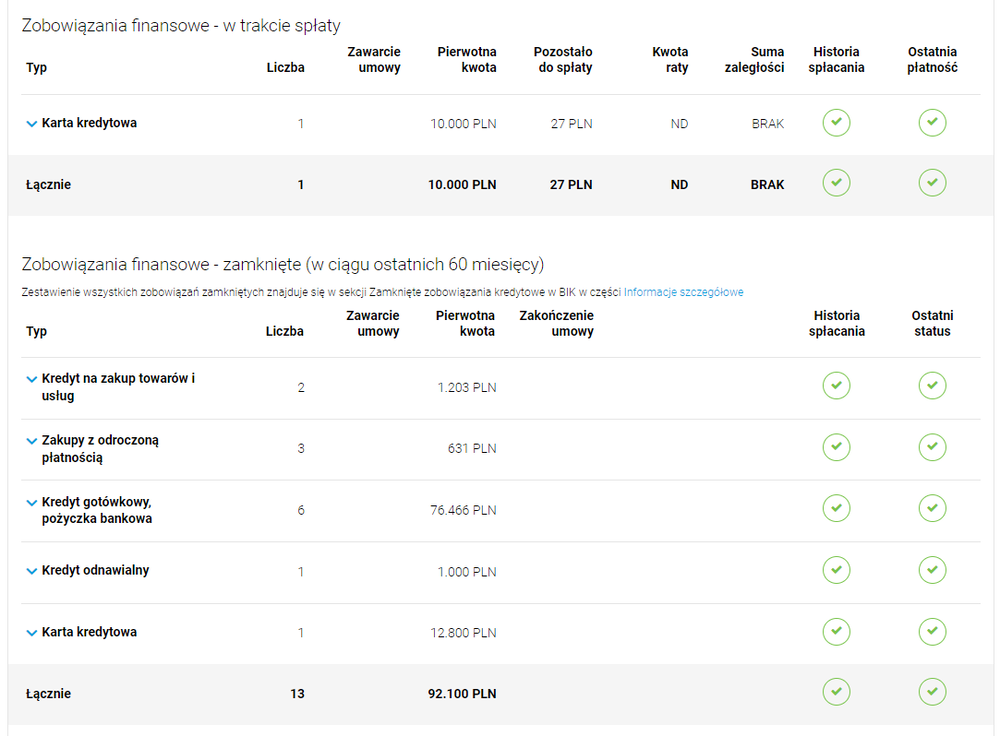Select the 12.800 PLN amount
This screenshot has width=1000, height=736.
coord(463,633)
